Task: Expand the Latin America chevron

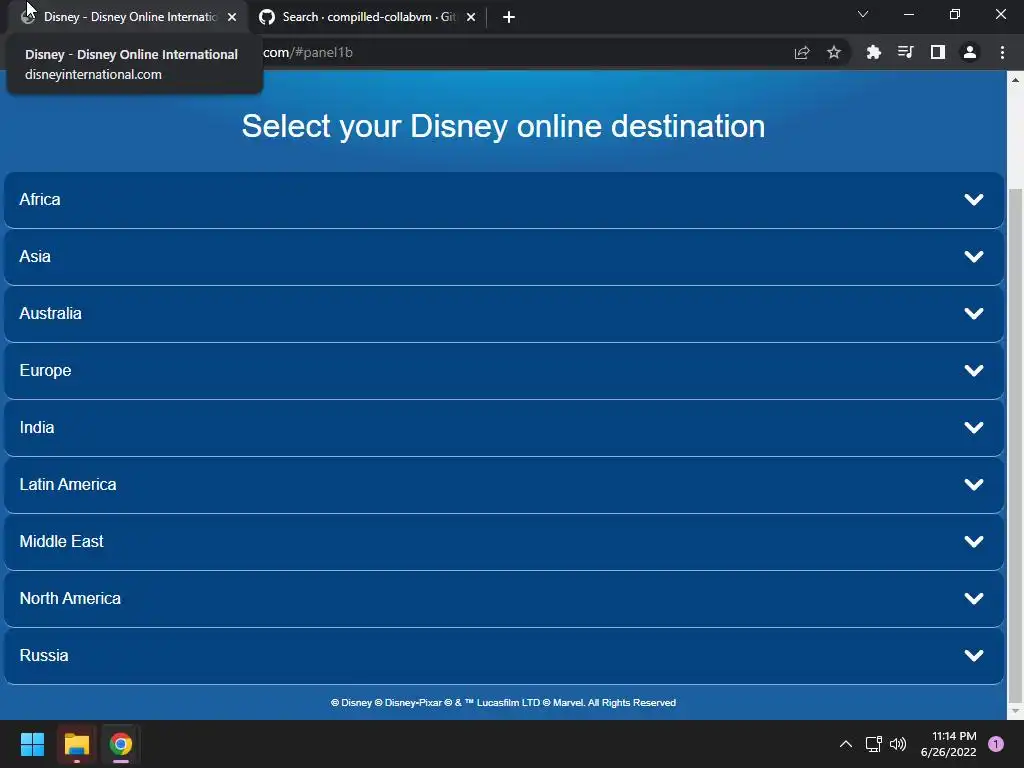Action: coord(974,485)
